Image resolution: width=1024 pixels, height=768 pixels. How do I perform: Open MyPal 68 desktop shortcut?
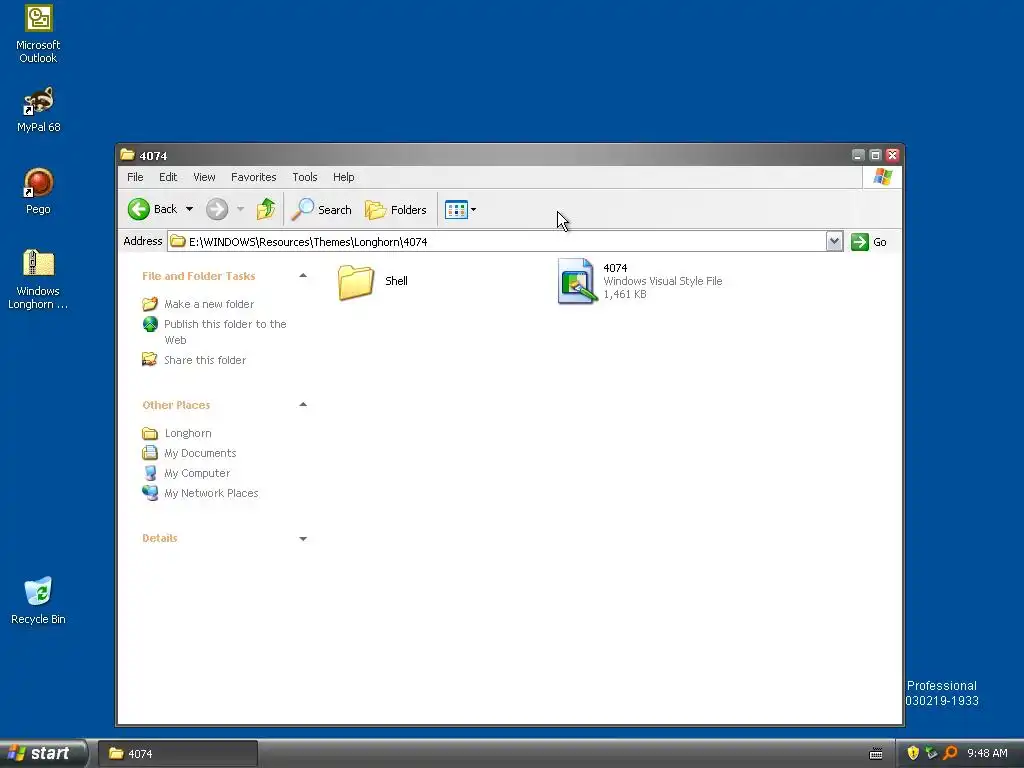point(38,110)
